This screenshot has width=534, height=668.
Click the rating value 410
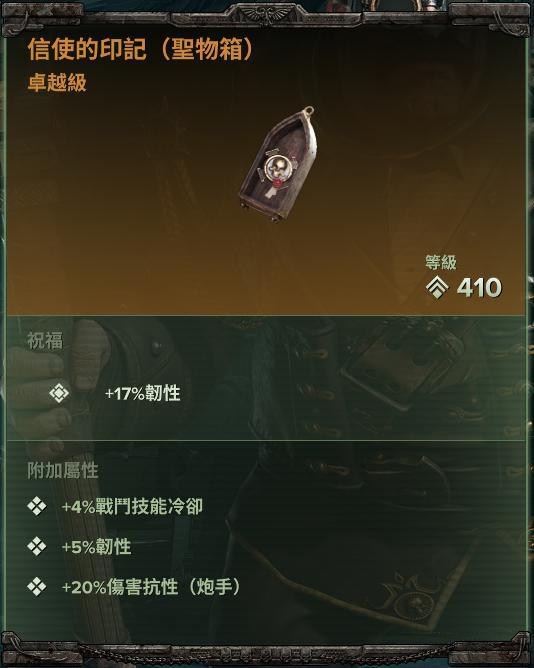(x=479, y=288)
